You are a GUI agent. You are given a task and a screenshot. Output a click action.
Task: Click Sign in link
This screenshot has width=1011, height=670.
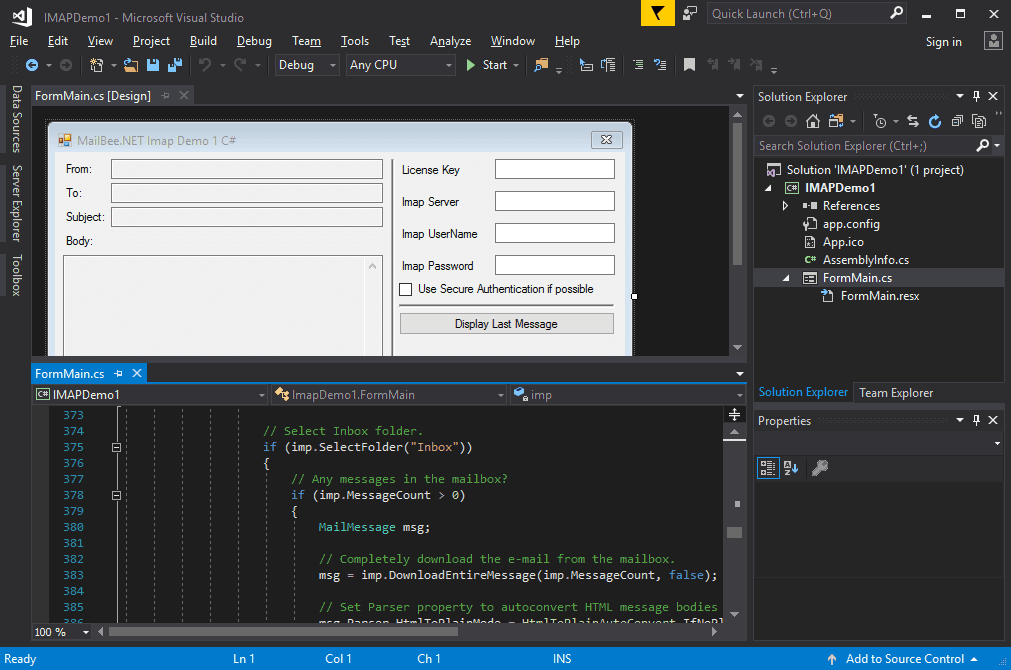[x=943, y=41]
